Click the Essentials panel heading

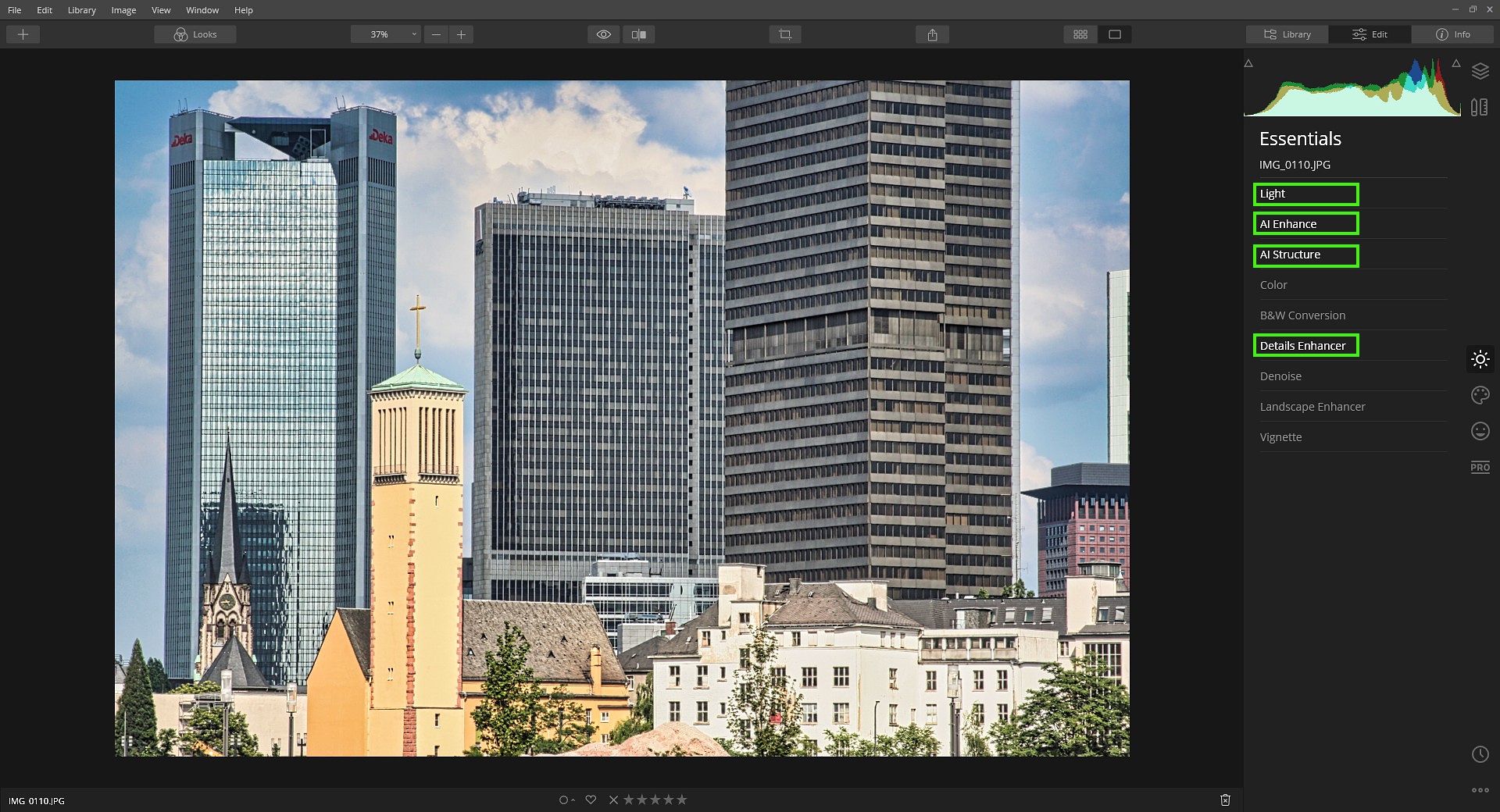[1300, 139]
